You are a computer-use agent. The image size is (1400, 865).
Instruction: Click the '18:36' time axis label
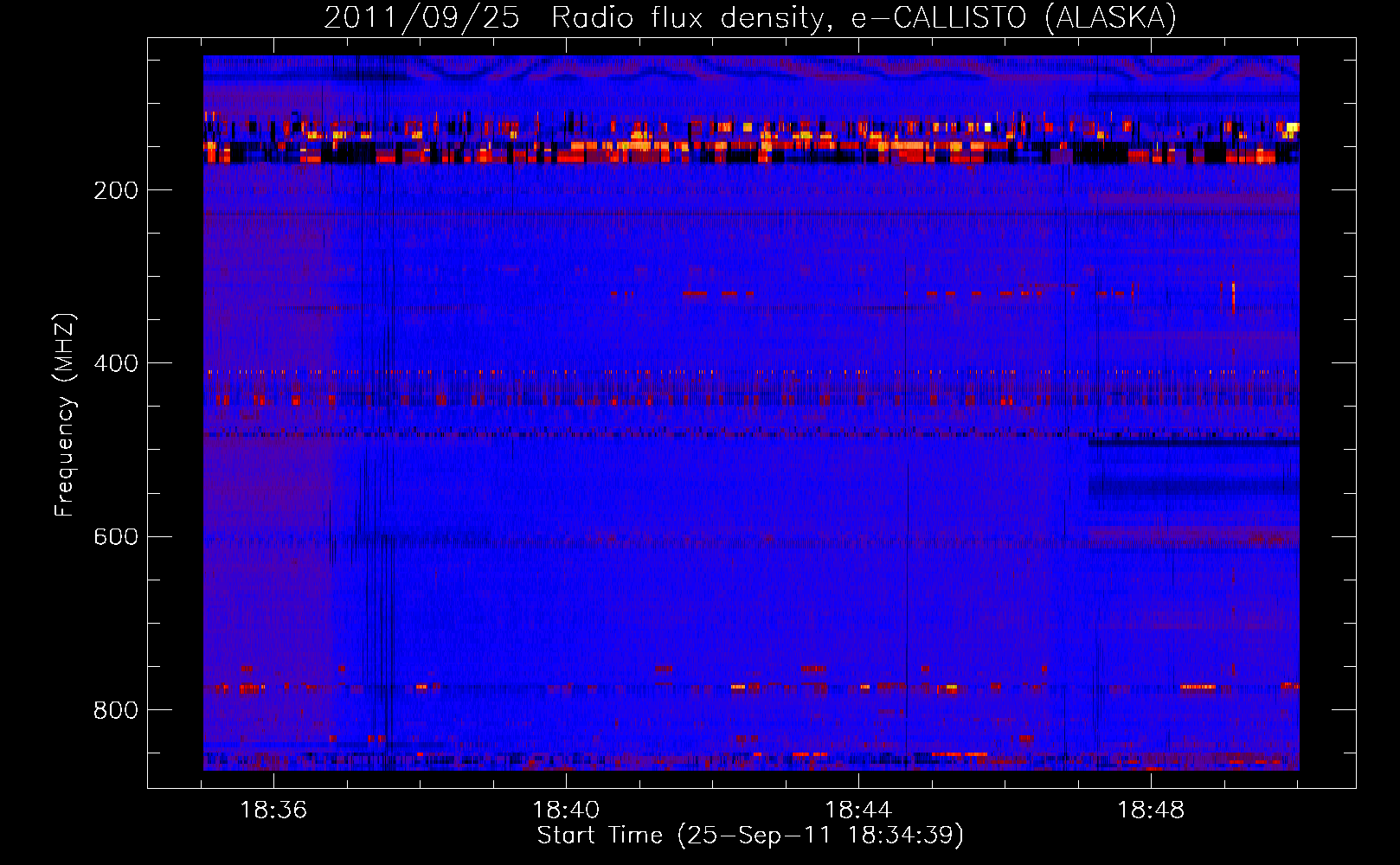(273, 811)
